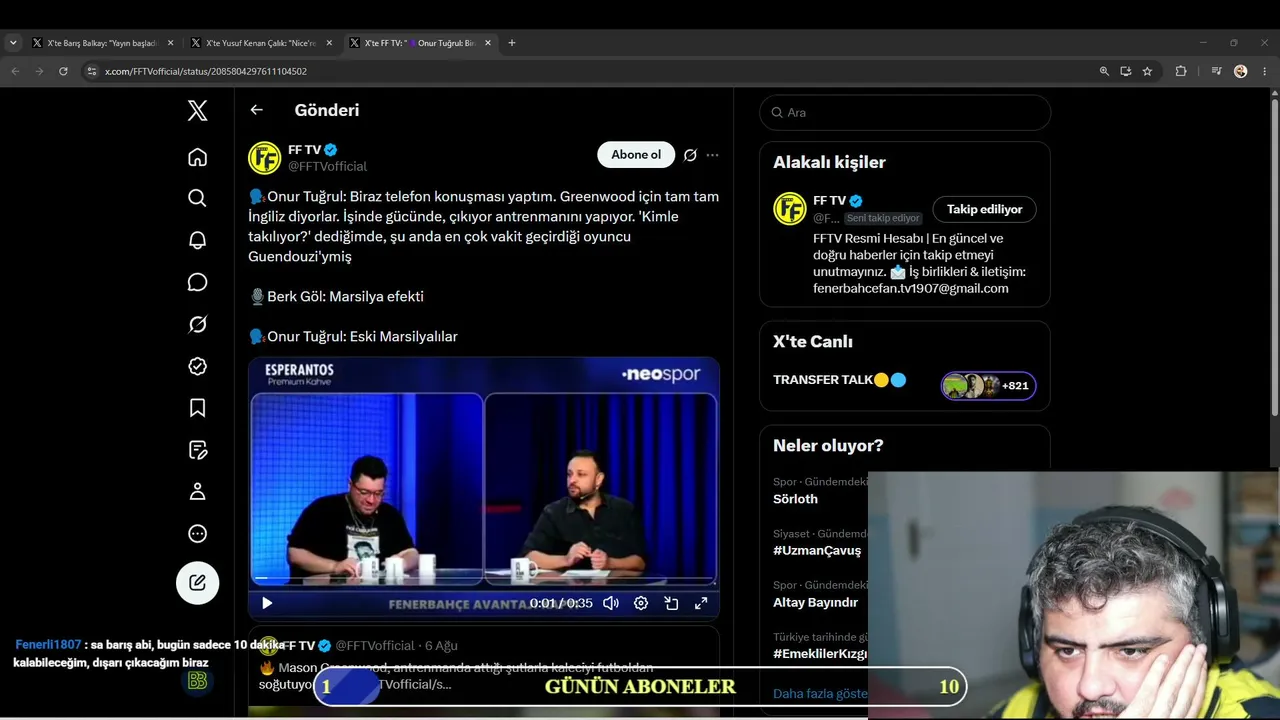
Task: Open the Altay Bayındır trend
Action: (x=815, y=603)
